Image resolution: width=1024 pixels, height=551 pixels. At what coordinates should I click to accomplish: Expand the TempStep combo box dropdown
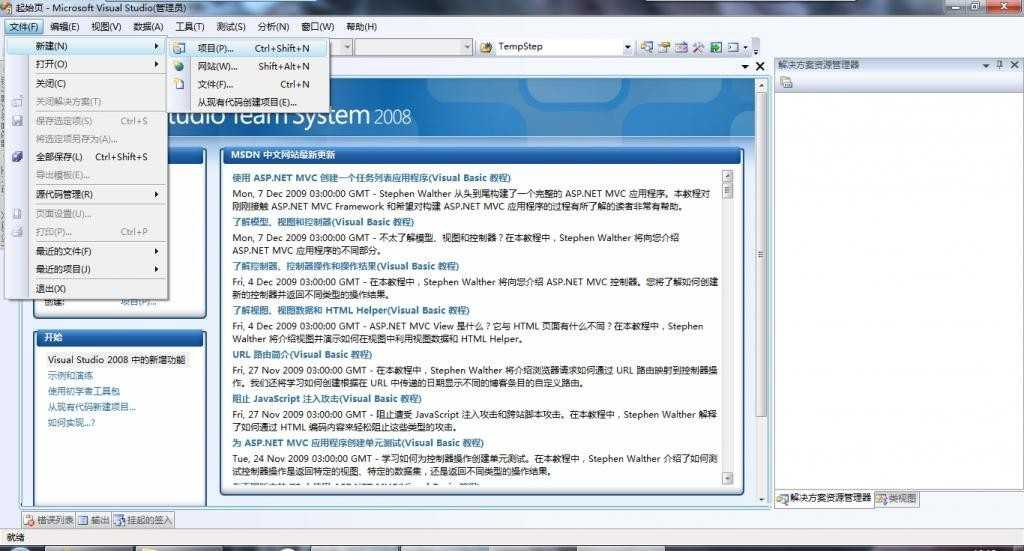[628, 47]
